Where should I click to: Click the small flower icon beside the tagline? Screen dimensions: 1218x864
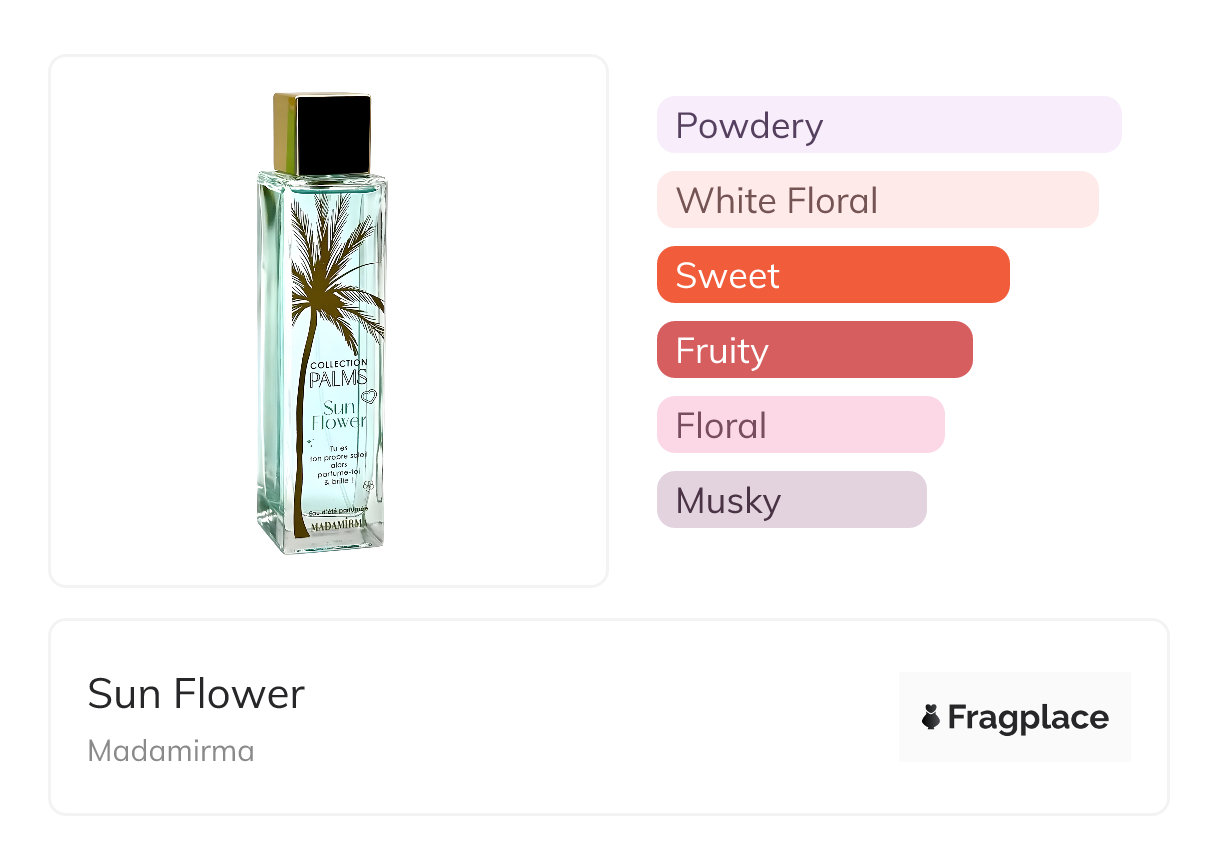(369, 485)
